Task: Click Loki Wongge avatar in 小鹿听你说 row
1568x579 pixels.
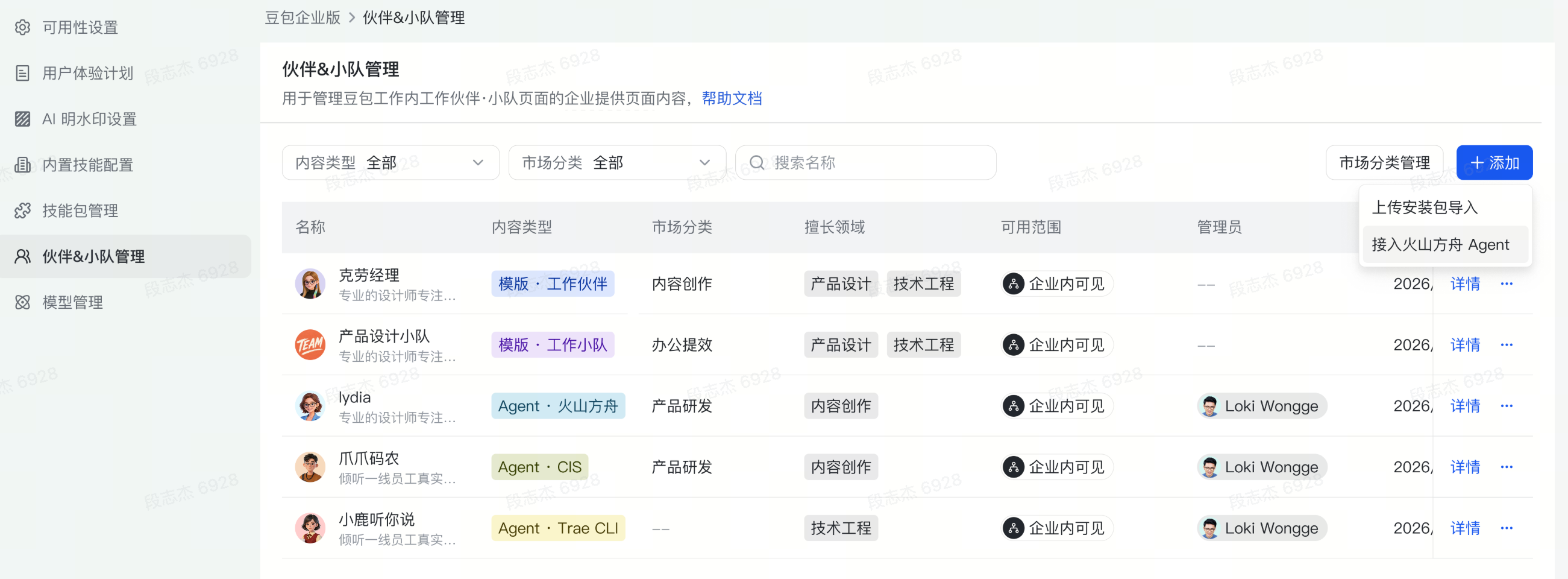Action: coord(1209,528)
